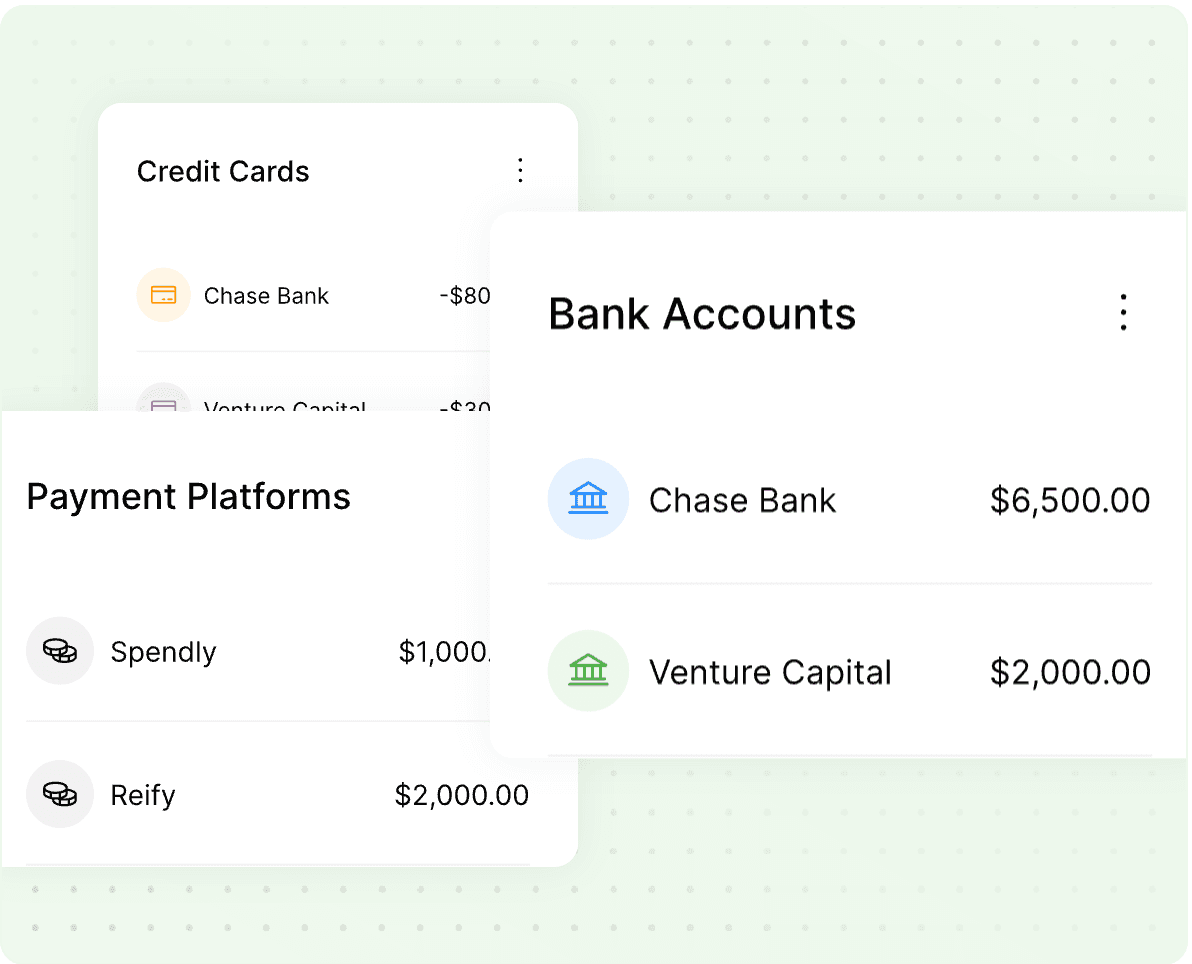Select the Bank Accounts panel header

point(701,313)
